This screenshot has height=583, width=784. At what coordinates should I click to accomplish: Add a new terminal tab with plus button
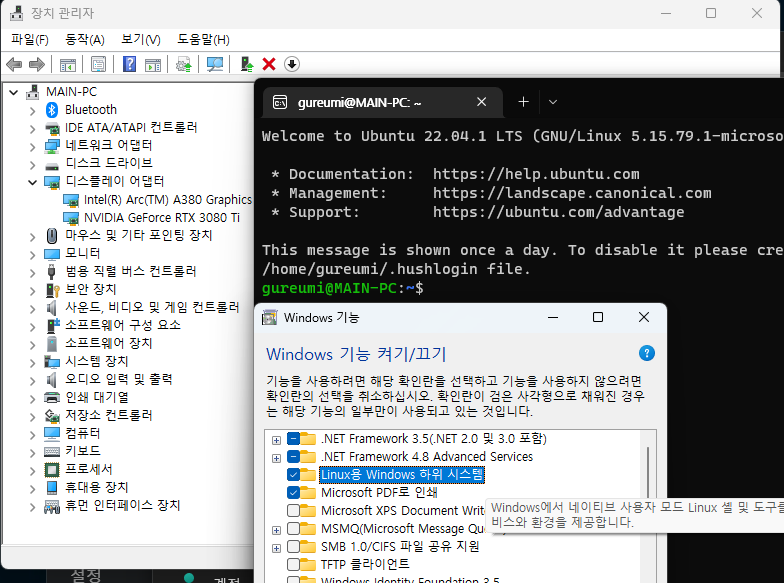click(x=523, y=102)
